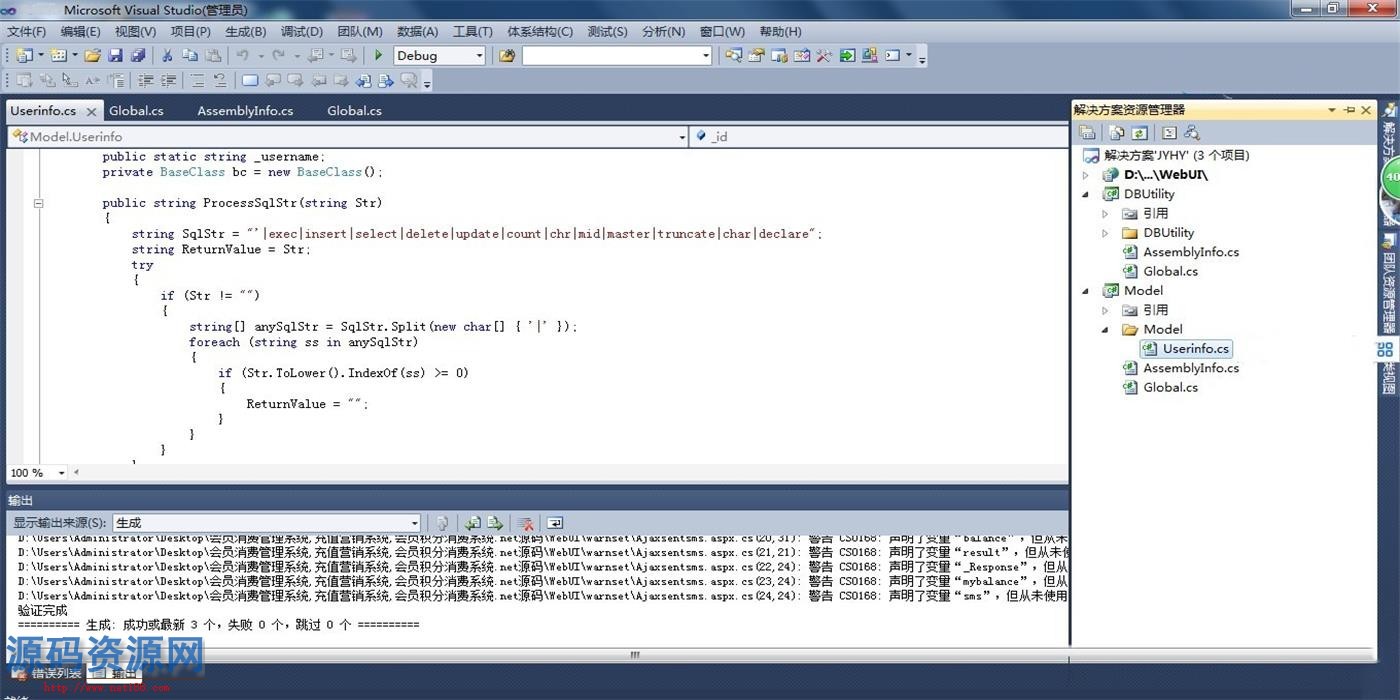
Task: Open the 文件(F) menu
Action: (26, 31)
